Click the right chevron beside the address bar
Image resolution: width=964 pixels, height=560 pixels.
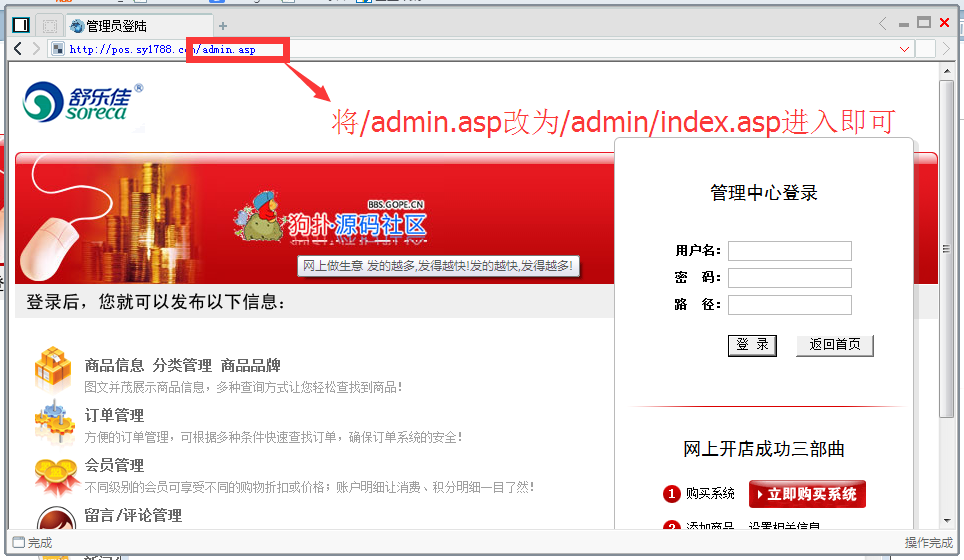[946, 49]
